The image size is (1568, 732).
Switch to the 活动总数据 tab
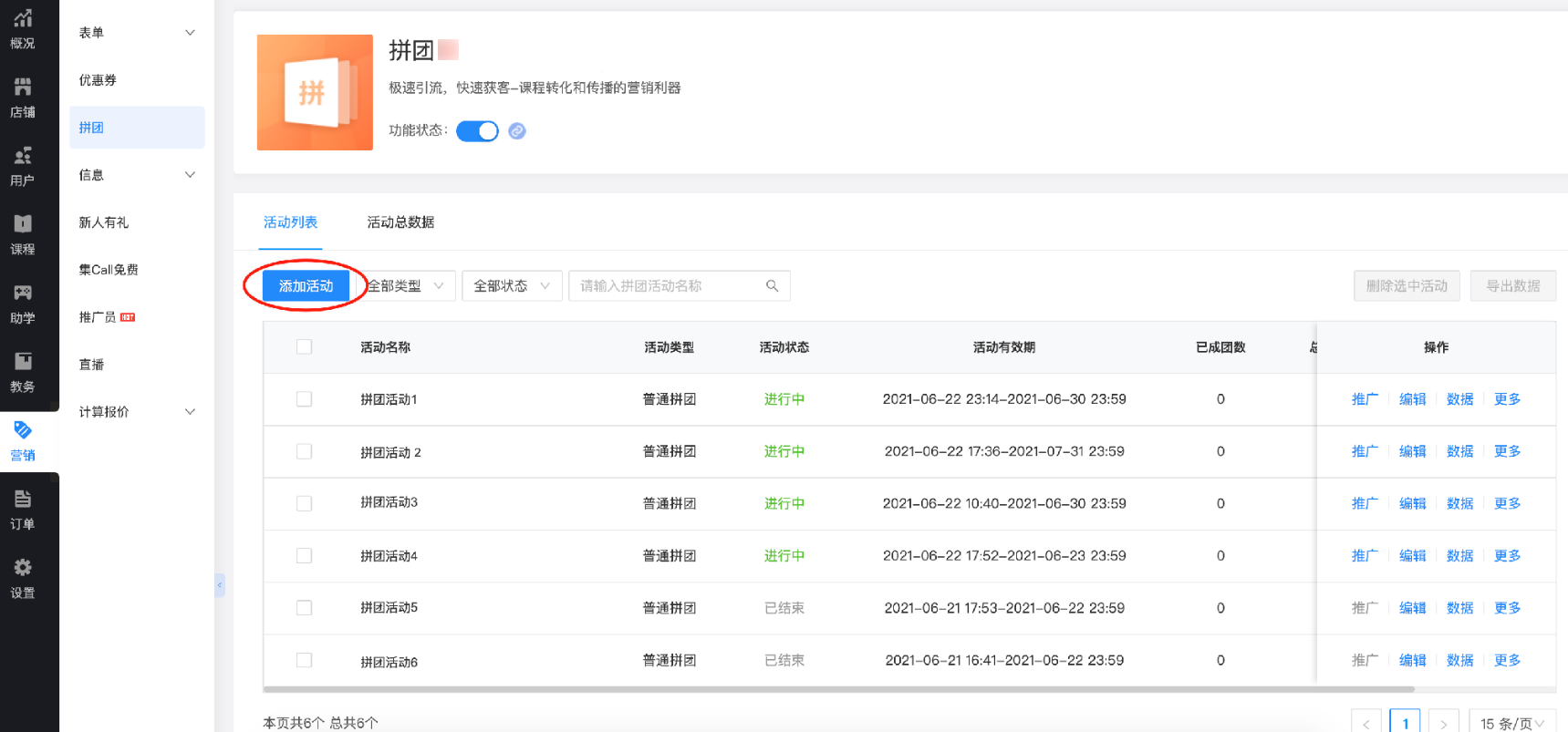(x=400, y=222)
